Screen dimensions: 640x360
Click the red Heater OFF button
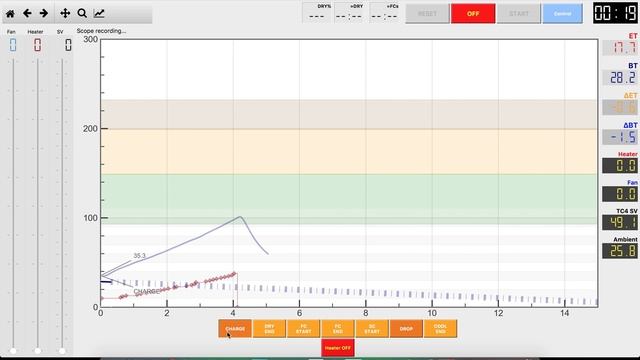[x=338, y=348]
